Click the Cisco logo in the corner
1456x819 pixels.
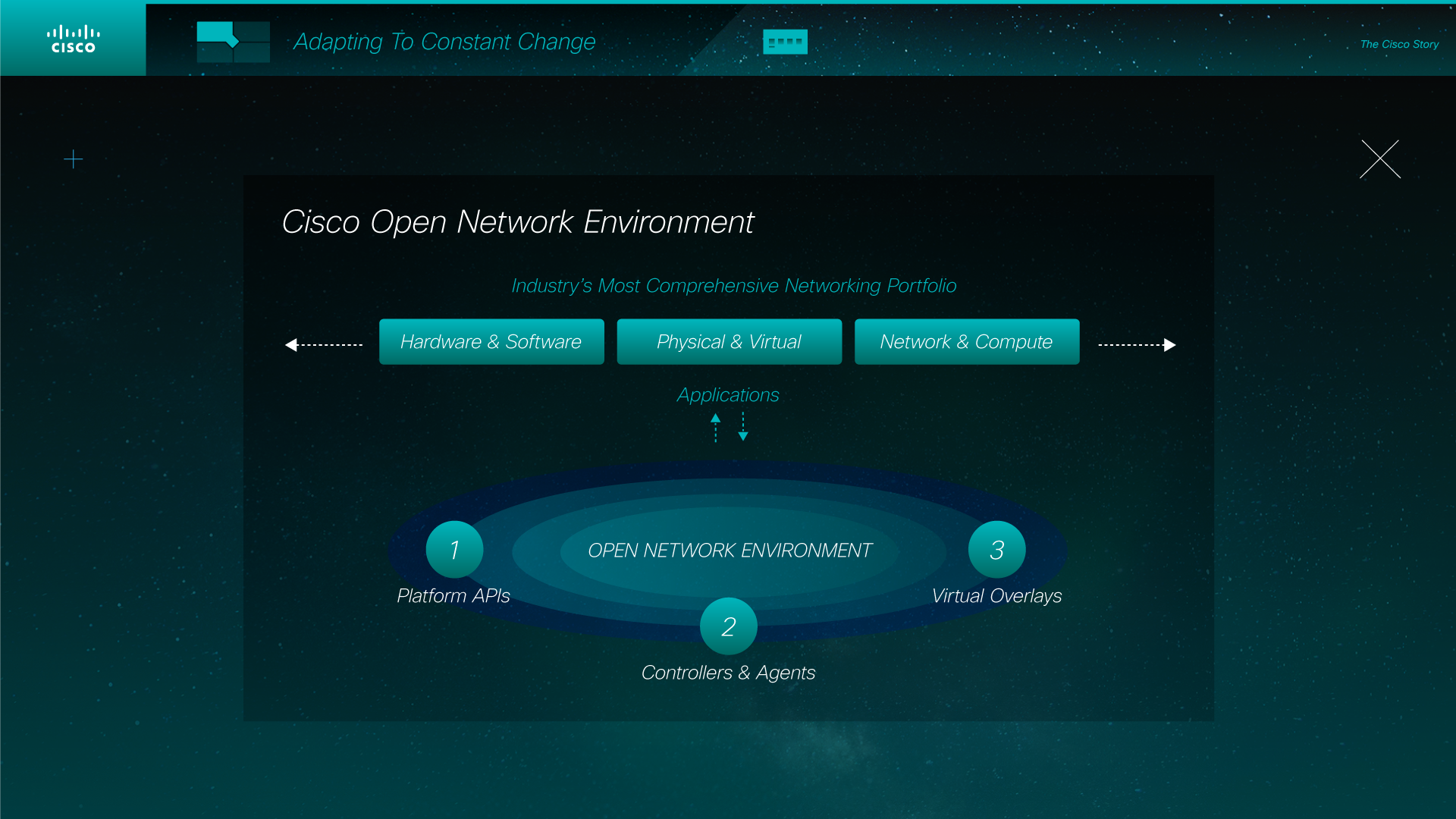[74, 39]
